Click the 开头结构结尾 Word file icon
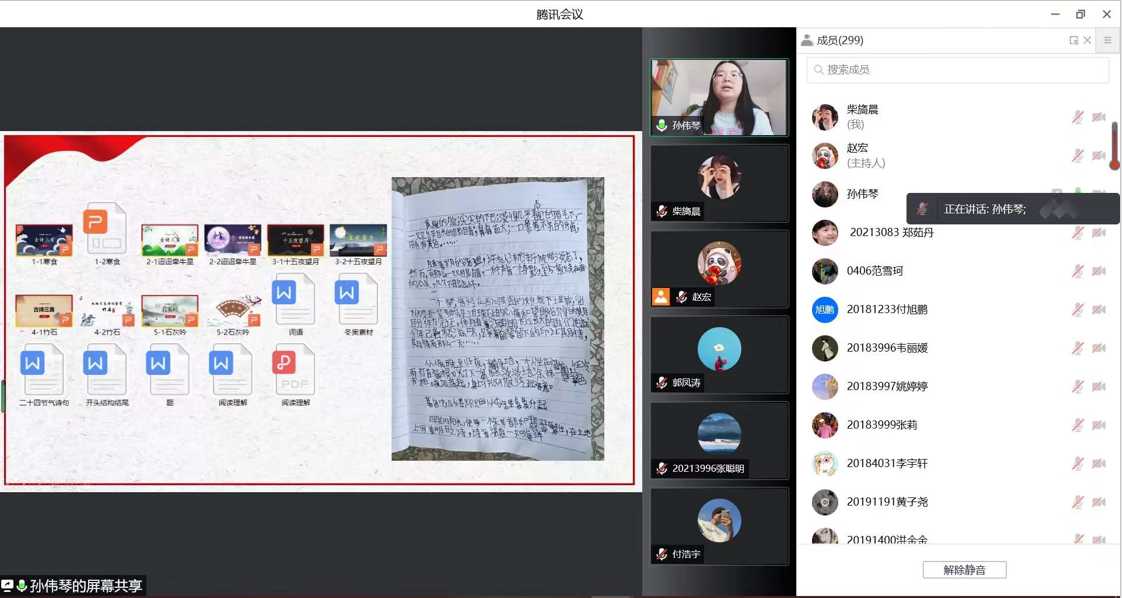 coord(106,370)
